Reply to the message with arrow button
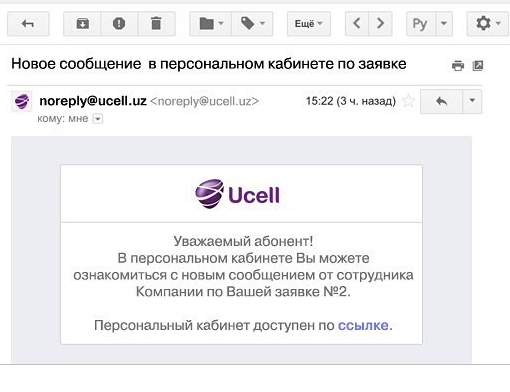 click(x=441, y=101)
